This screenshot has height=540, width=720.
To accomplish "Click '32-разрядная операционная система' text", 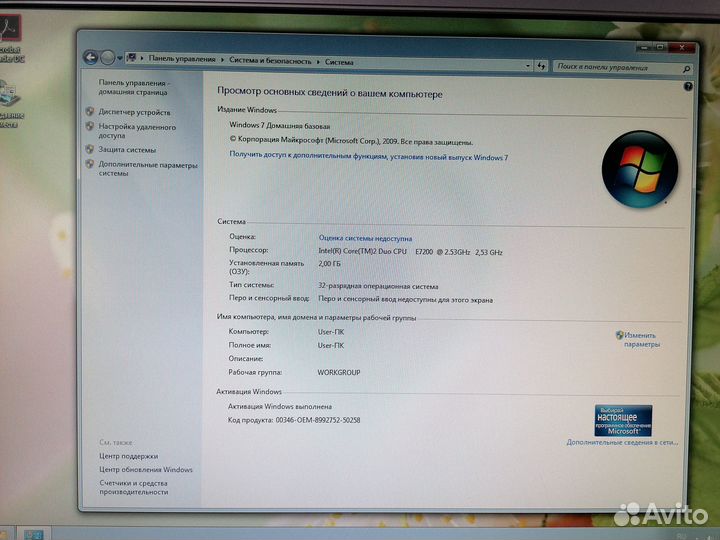I will (378, 286).
